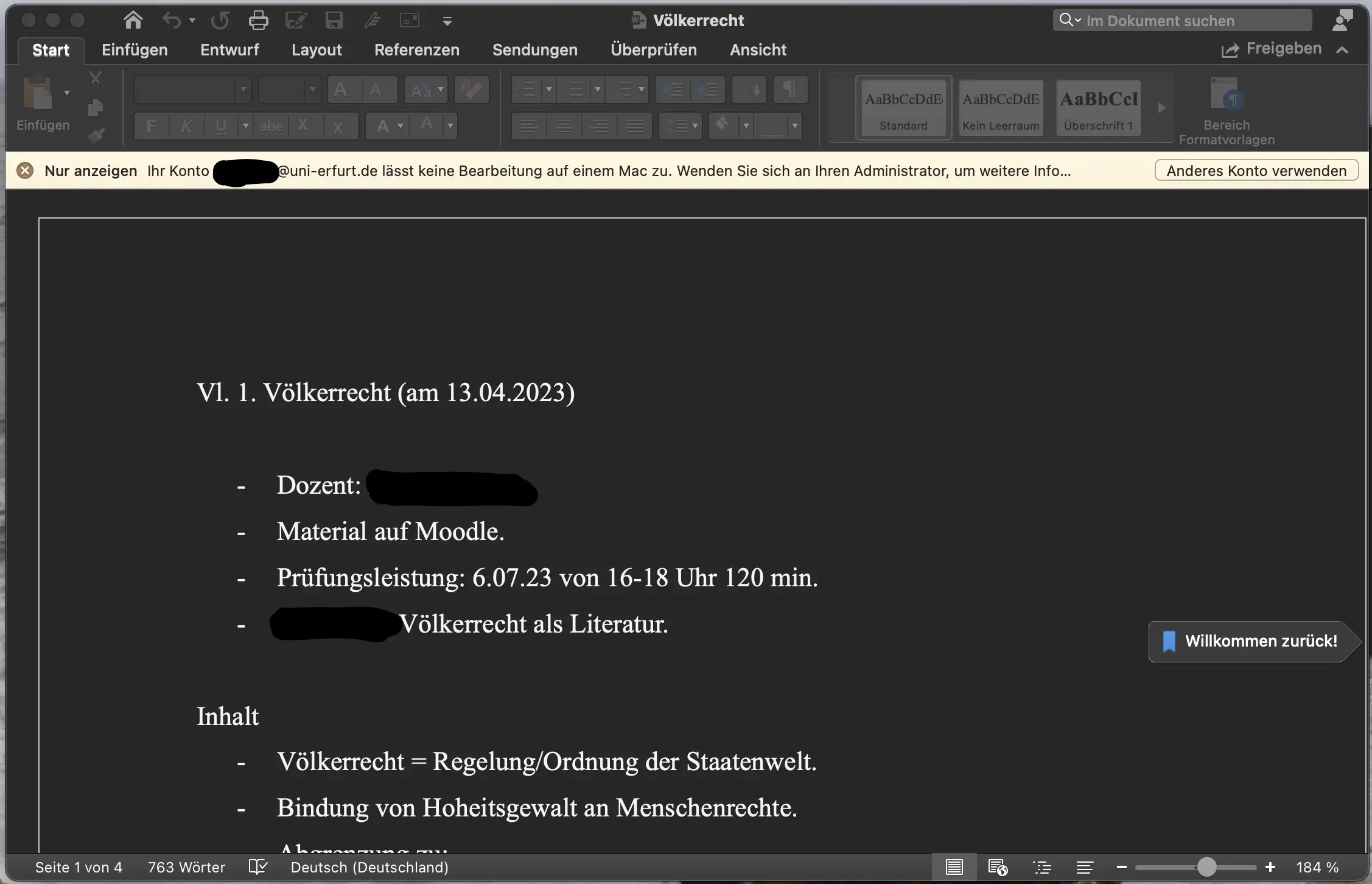Click Anderes Konto verwenden button
This screenshot has width=1372, height=884.
[x=1256, y=170]
